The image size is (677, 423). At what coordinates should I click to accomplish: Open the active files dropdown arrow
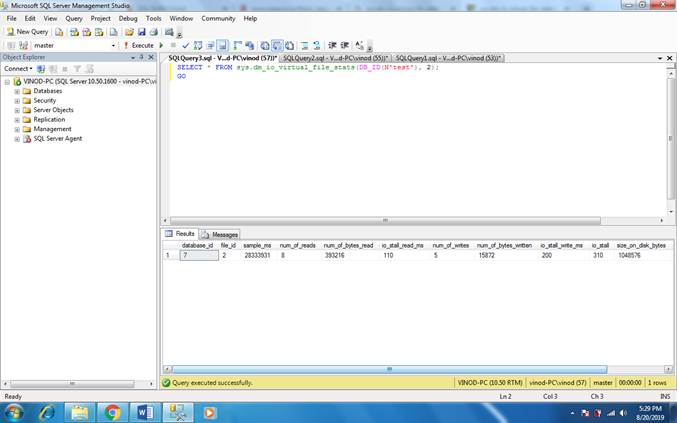pos(660,58)
